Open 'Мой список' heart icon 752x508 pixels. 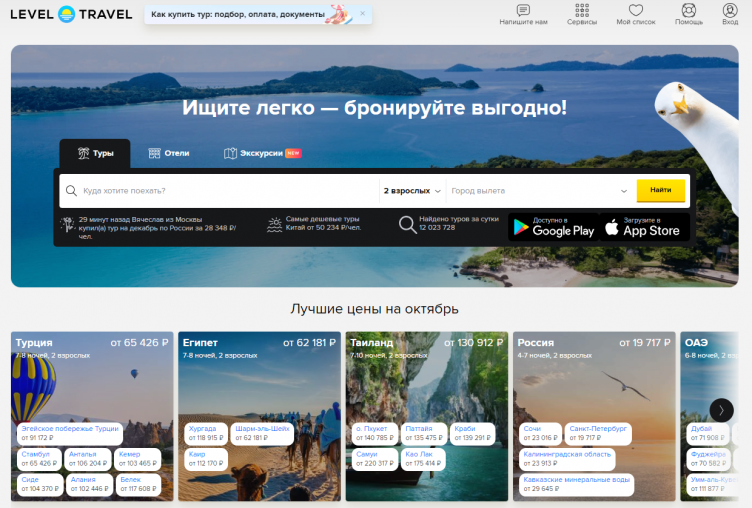click(636, 10)
